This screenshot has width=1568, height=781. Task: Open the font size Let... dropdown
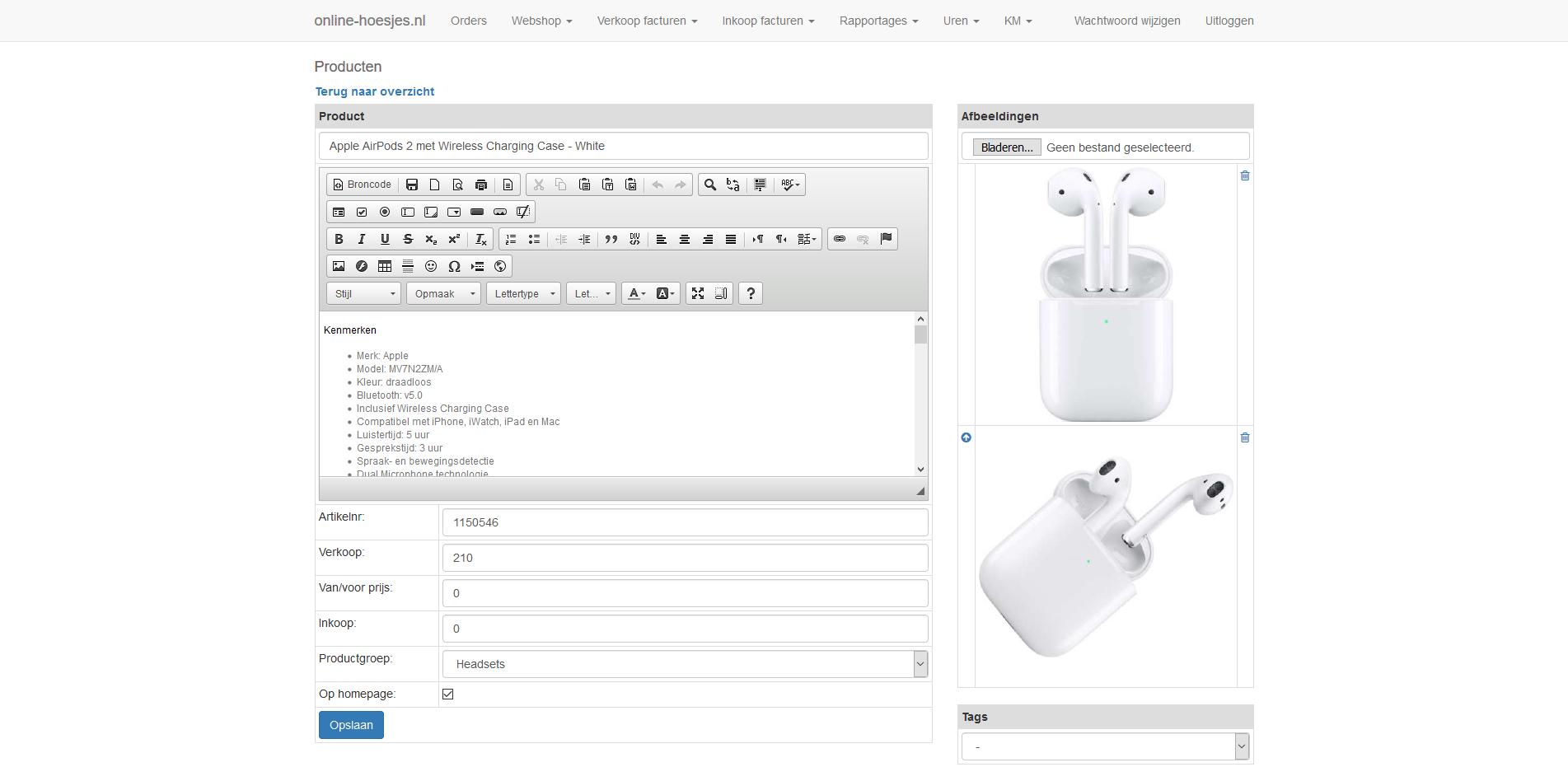592,293
